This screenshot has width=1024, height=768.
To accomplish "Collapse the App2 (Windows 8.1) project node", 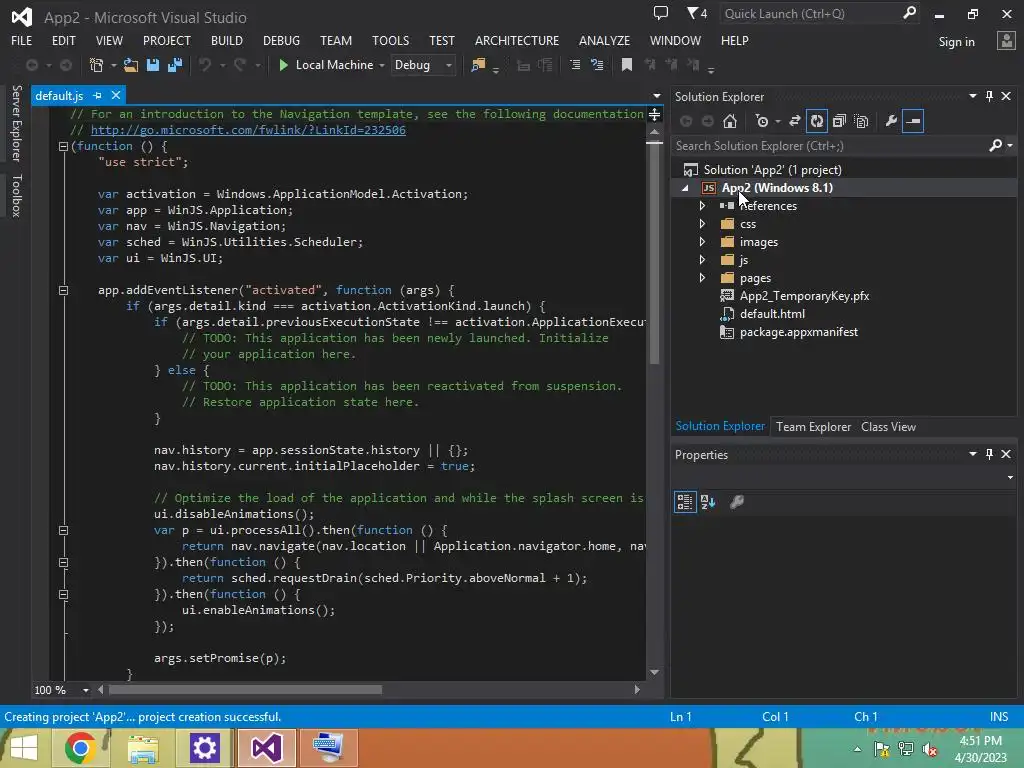I will click(x=685, y=188).
